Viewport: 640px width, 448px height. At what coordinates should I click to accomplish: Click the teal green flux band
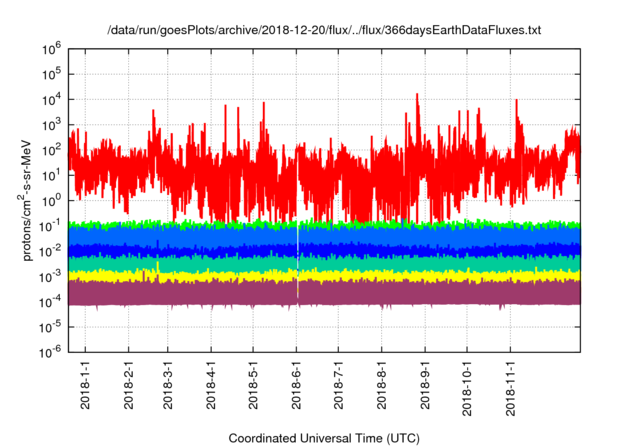point(324,264)
